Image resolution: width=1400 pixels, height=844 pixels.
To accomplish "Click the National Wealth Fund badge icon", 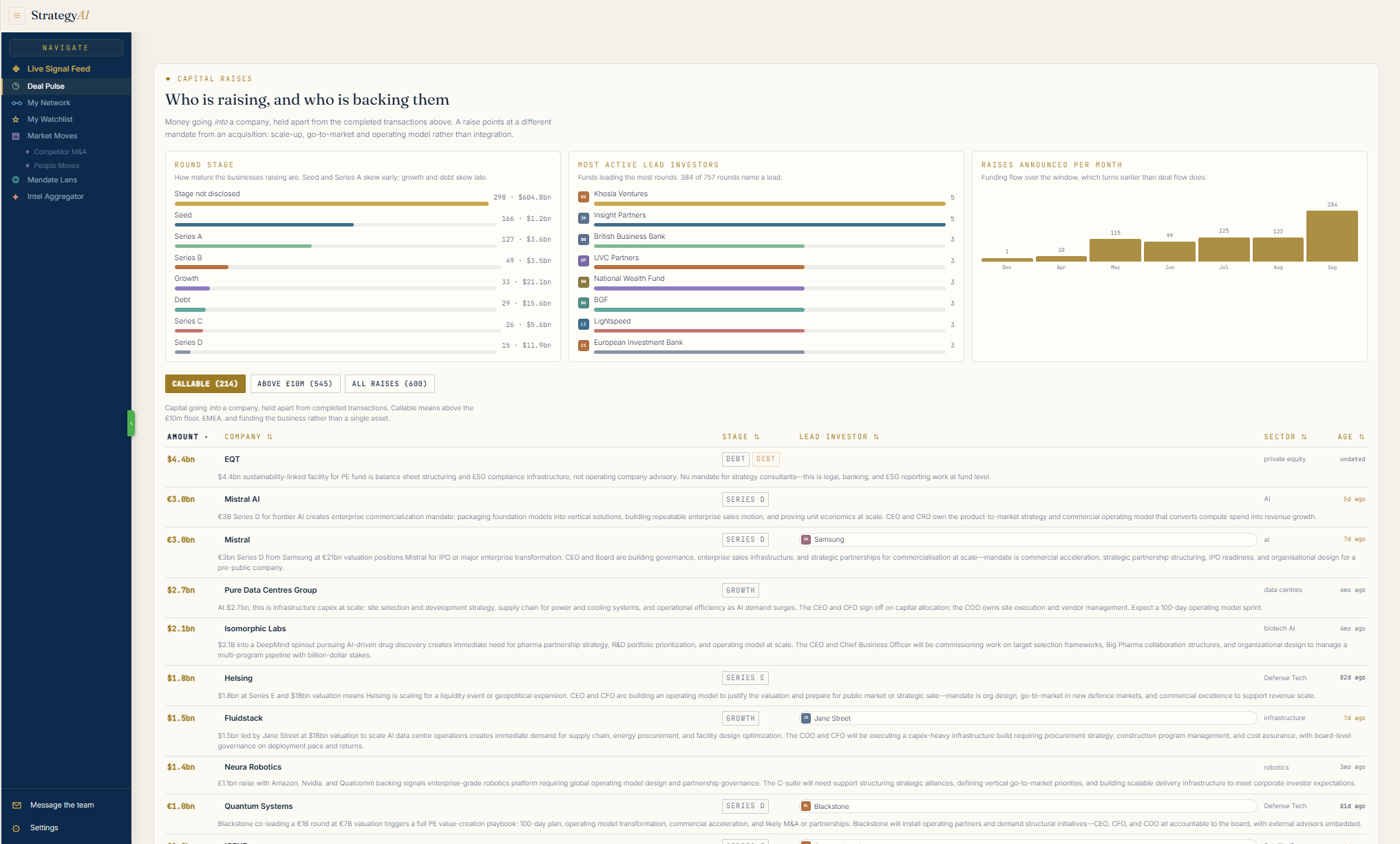I will 584,282.
